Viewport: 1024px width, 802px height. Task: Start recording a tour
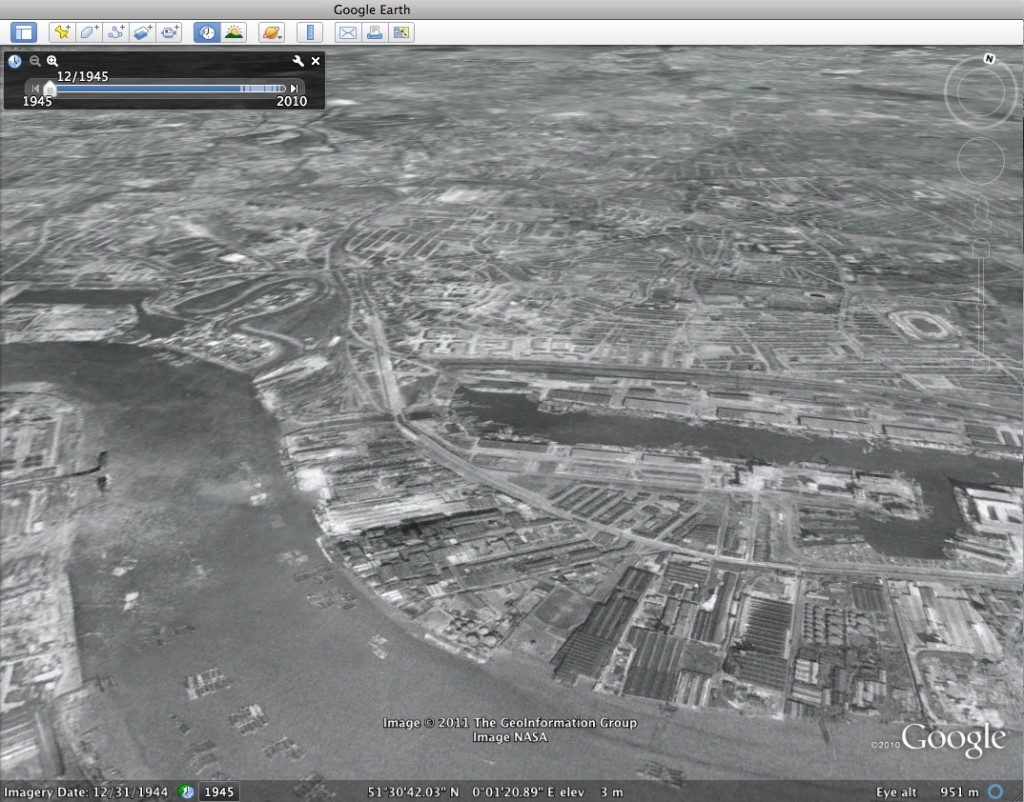pyautogui.click(x=170, y=32)
